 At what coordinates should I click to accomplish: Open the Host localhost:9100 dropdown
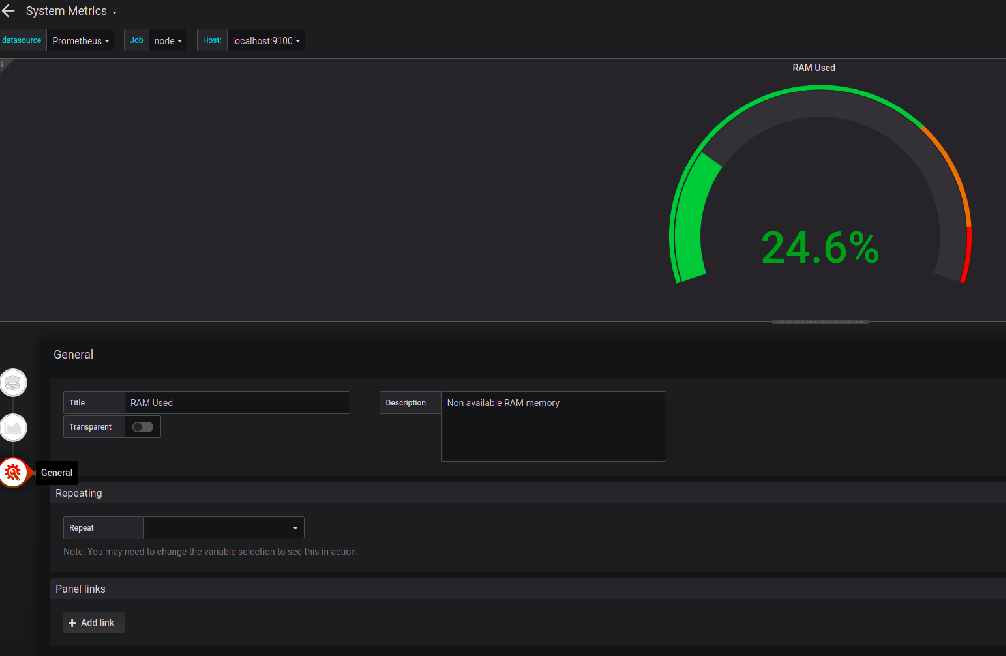tap(266, 40)
